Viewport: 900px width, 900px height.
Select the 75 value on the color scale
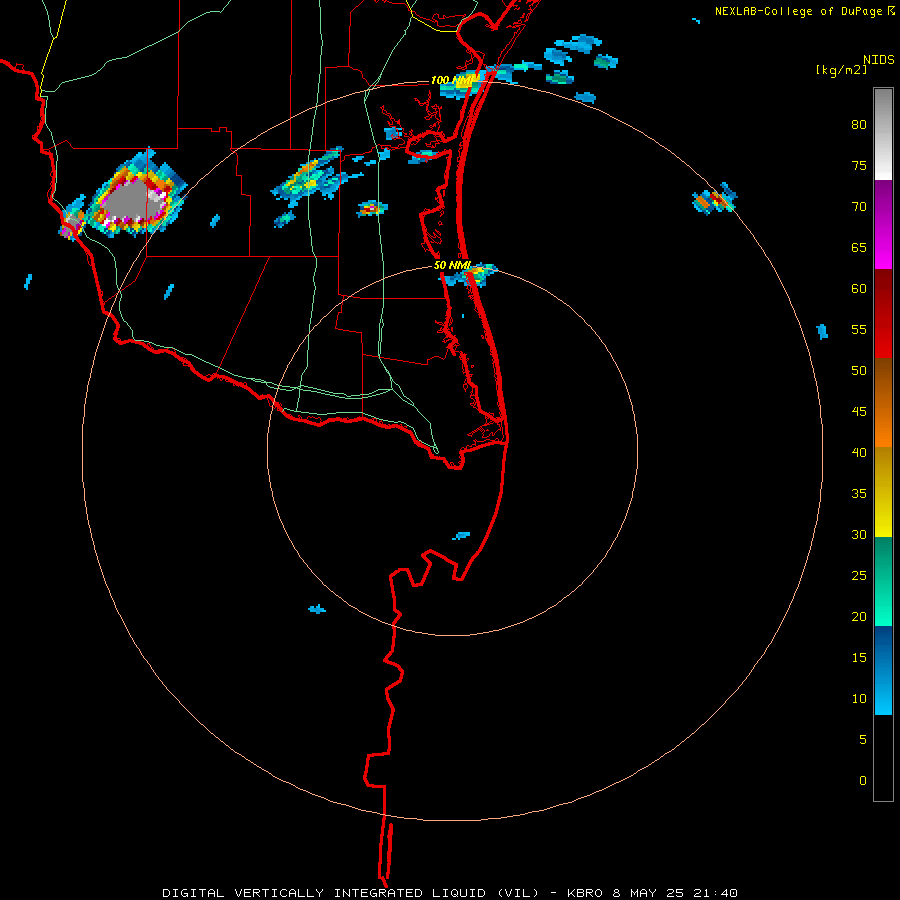[x=859, y=165]
